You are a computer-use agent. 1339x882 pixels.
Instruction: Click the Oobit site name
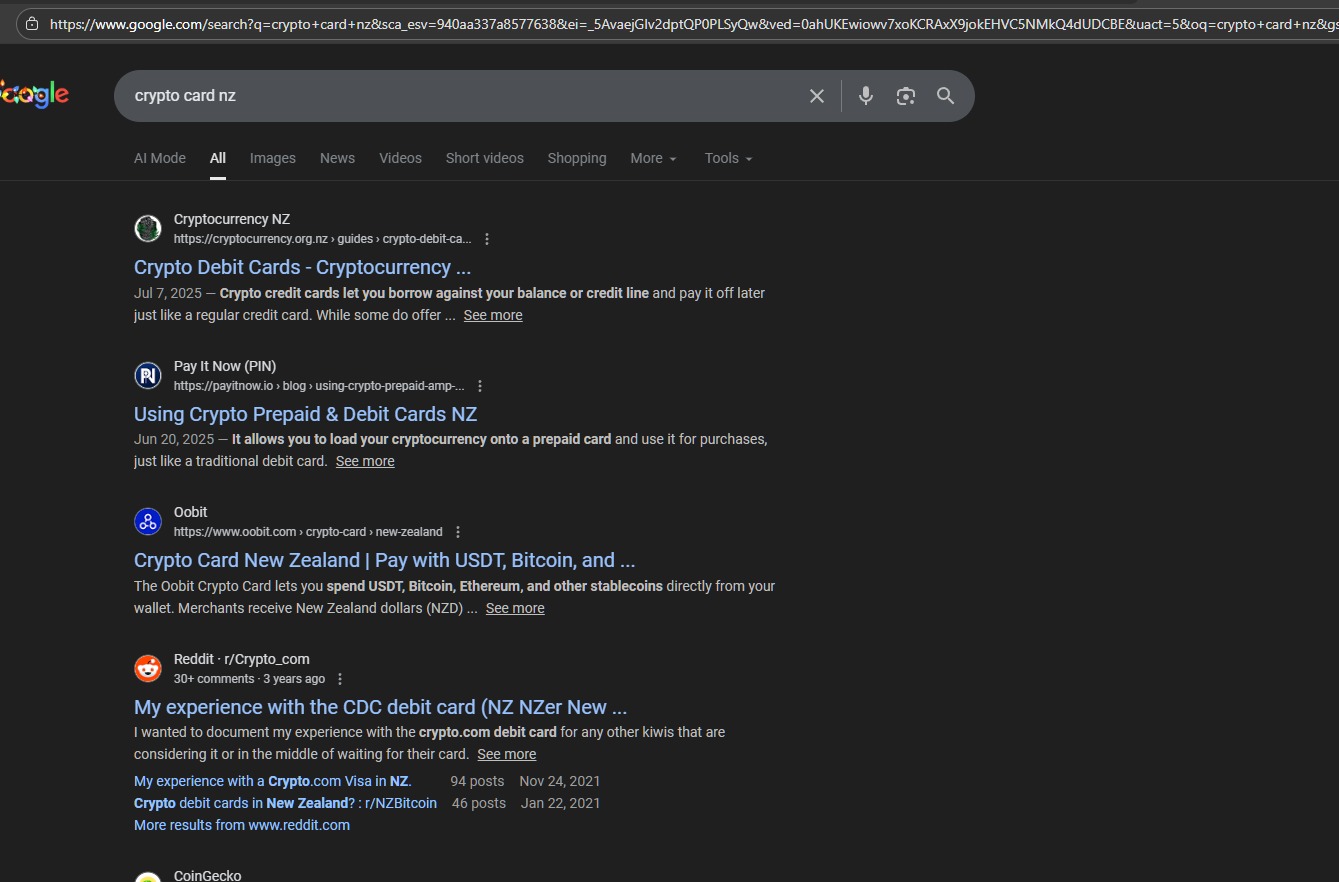[x=191, y=512]
